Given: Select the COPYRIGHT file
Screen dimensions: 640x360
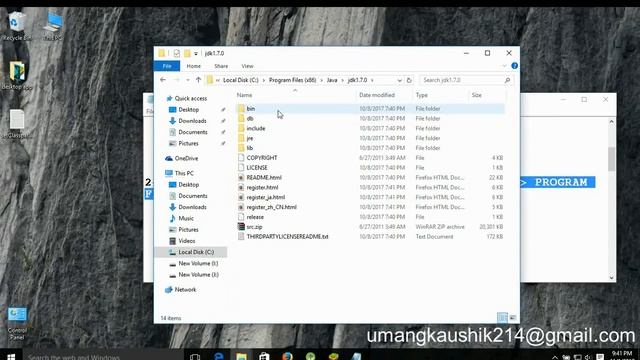Looking at the screenshot, I should click(x=262, y=158).
